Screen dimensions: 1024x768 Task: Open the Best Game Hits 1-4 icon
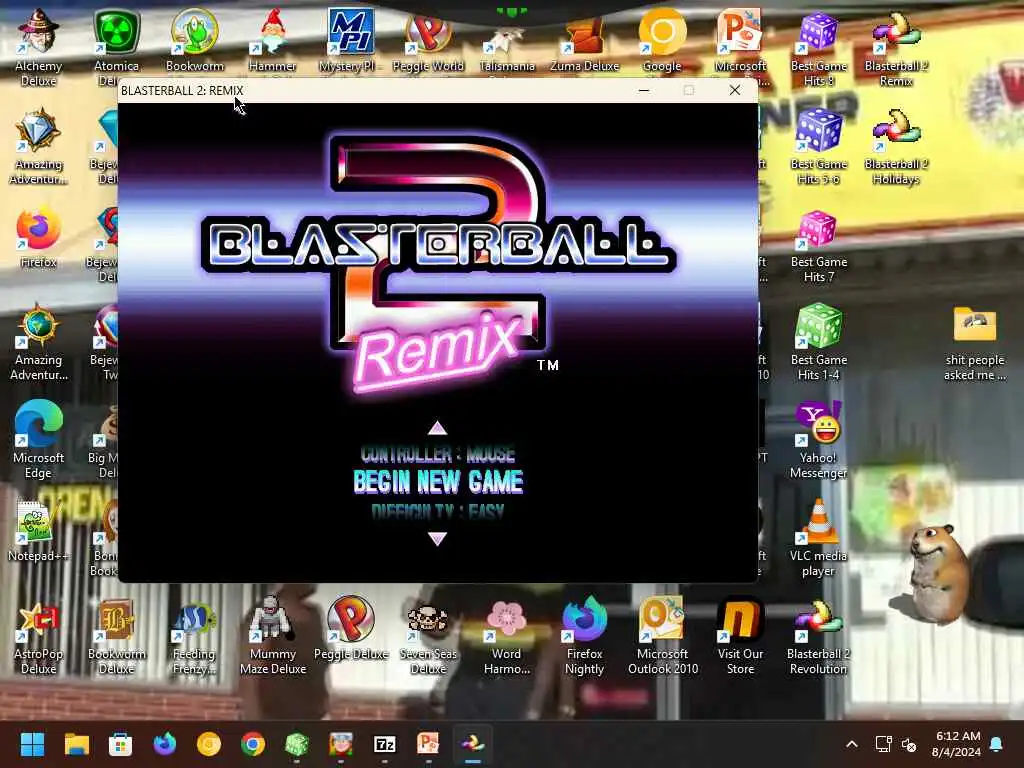click(x=818, y=342)
